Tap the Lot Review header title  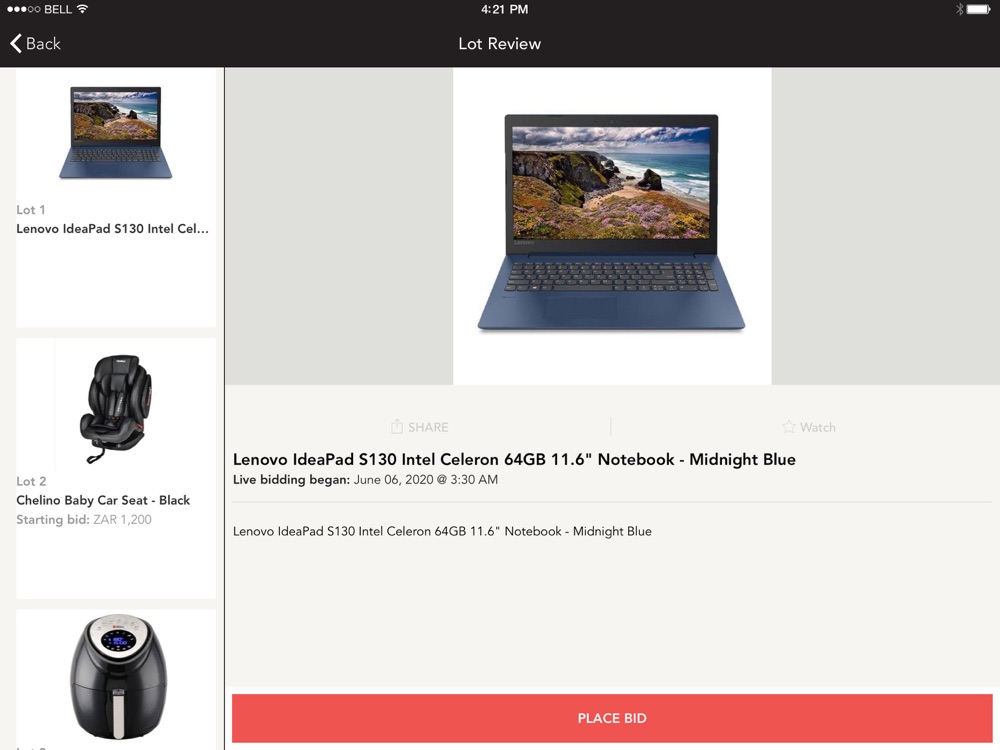pos(499,43)
